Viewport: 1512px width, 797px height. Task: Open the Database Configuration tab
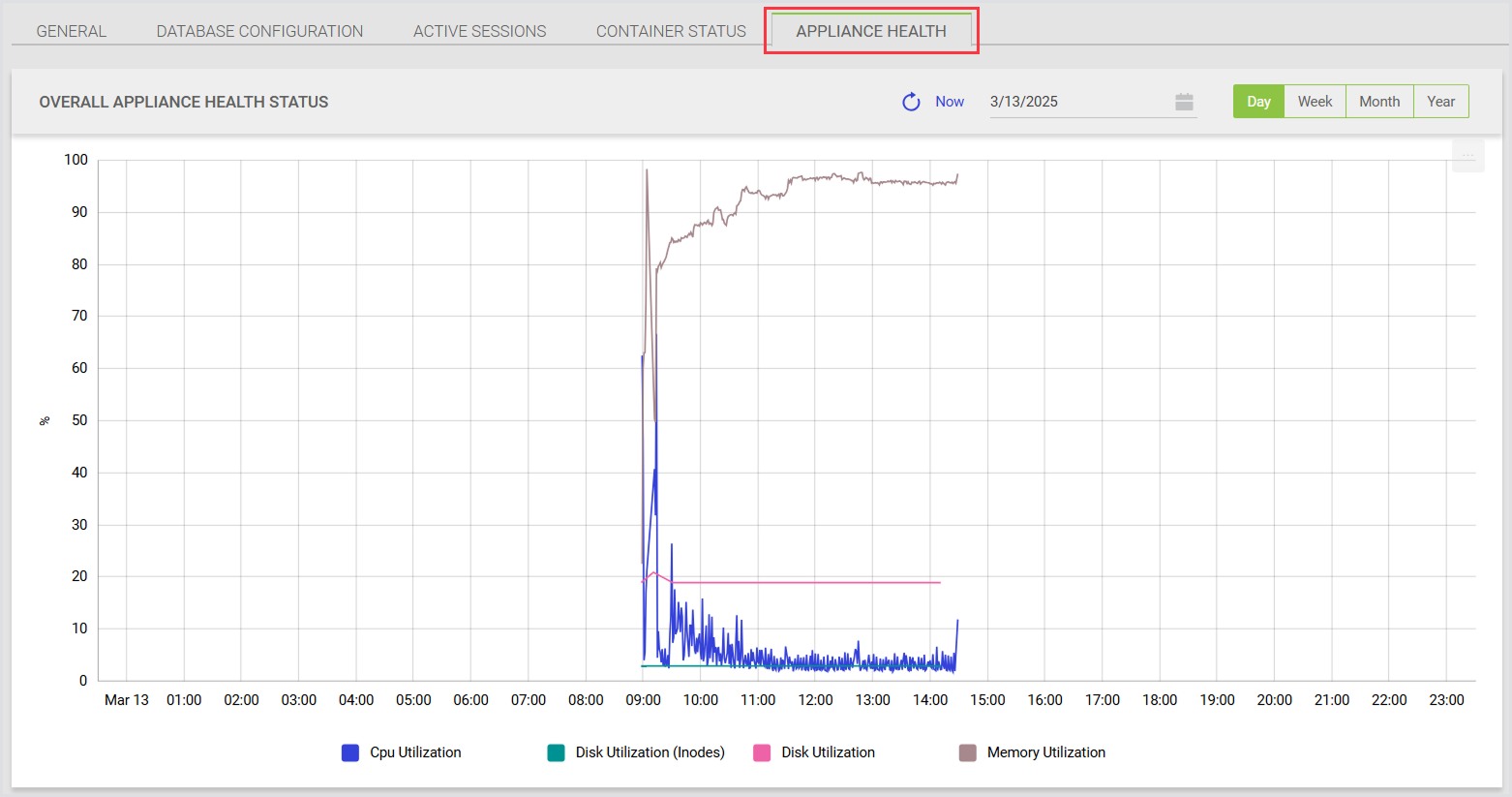pos(259,31)
